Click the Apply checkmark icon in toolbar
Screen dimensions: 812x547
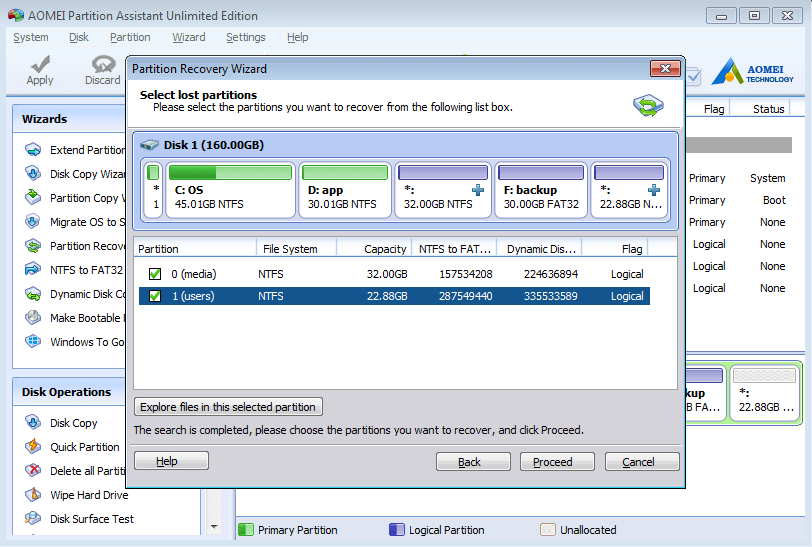point(40,64)
